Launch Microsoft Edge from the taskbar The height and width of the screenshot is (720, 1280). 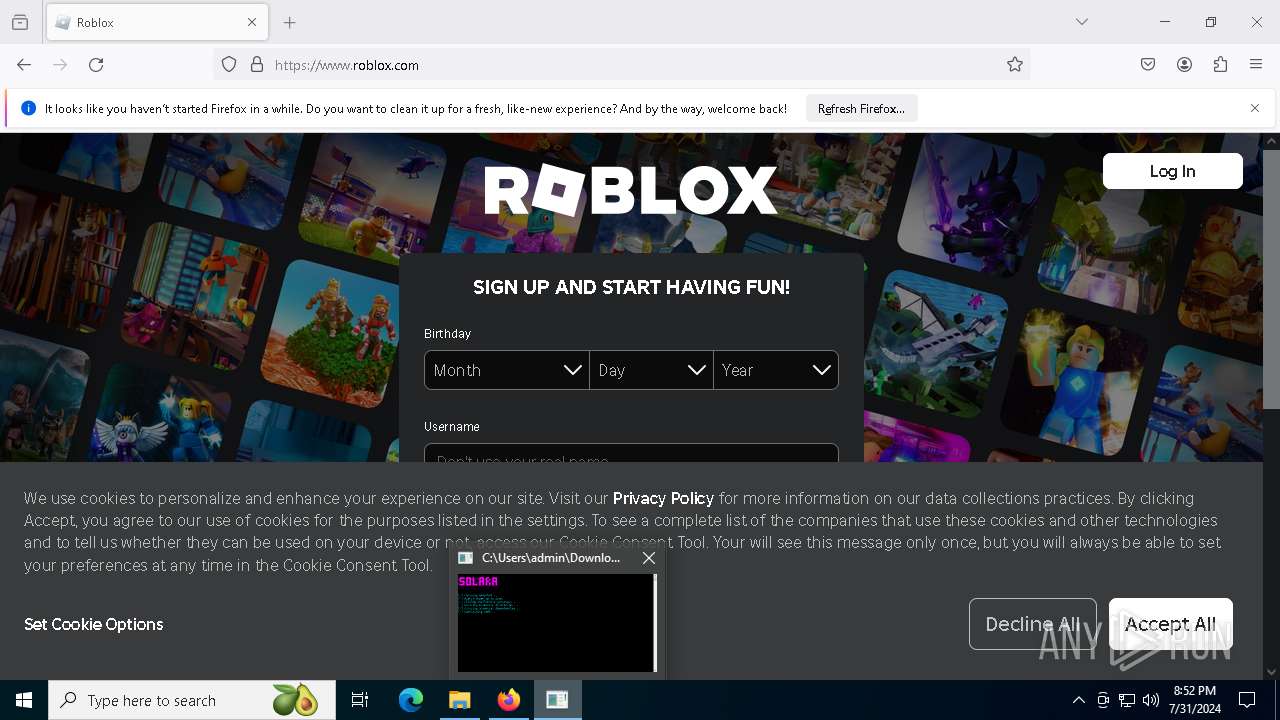tap(411, 700)
